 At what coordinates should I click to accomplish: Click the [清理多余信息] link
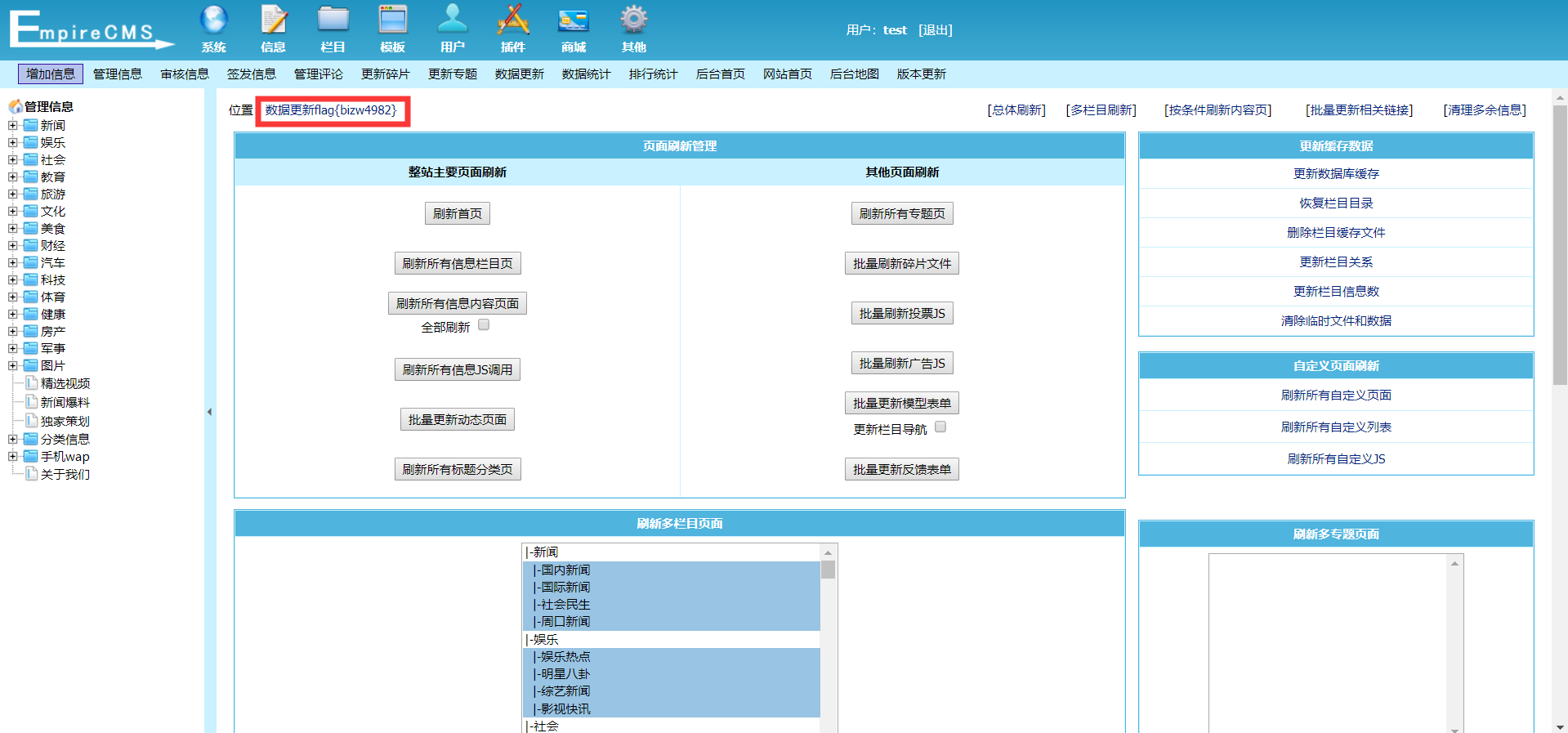pyautogui.click(x=1485, y=110)
